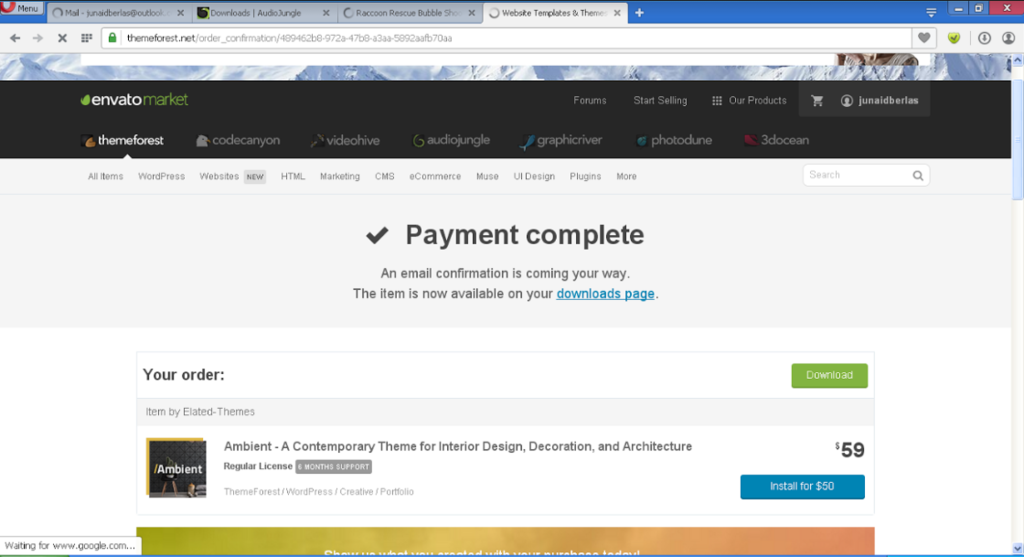
Task: Click the search magnifier icon
Action: pos(918,175)
